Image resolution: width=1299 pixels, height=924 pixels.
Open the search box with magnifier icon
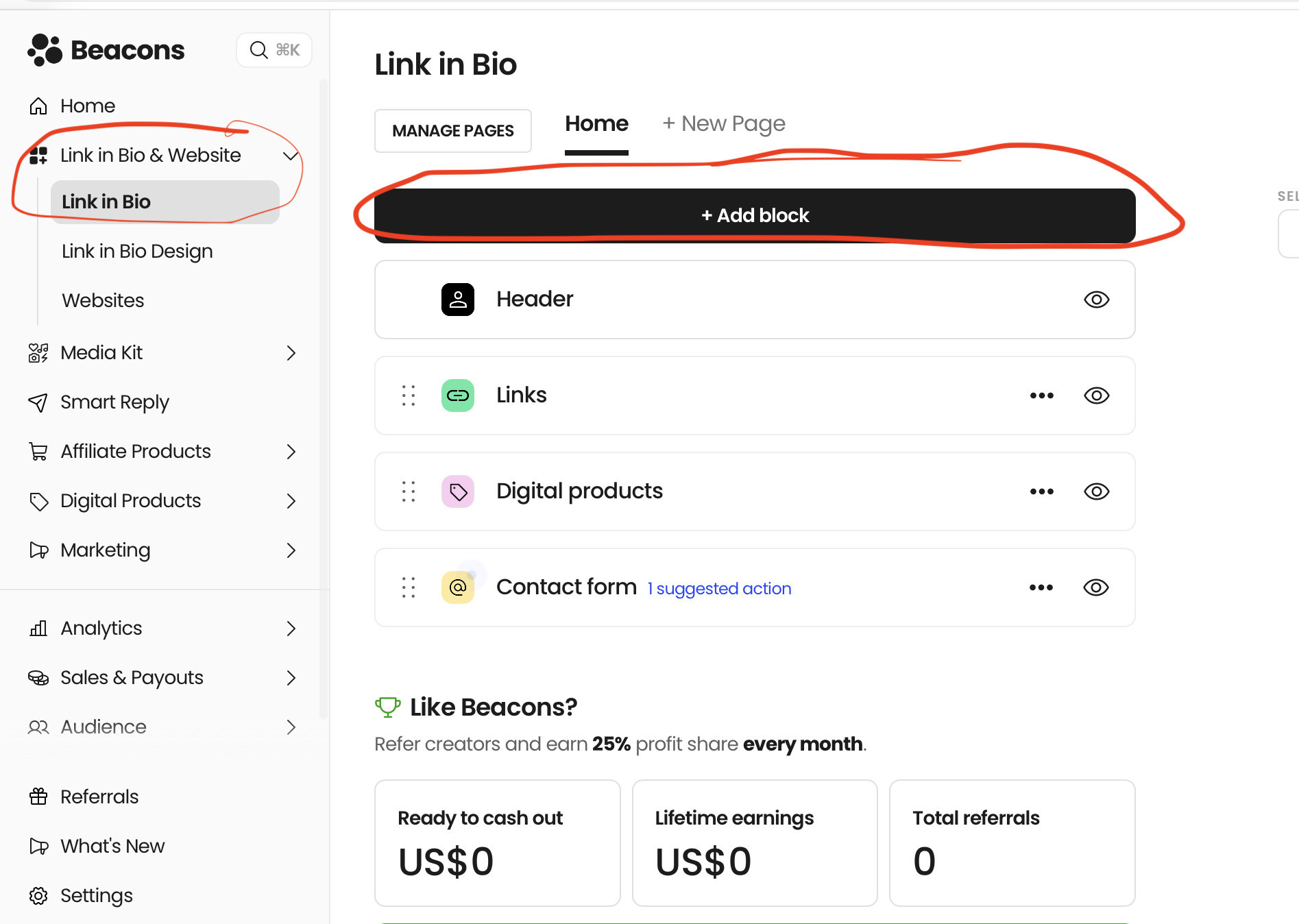(x=274, y=50)
